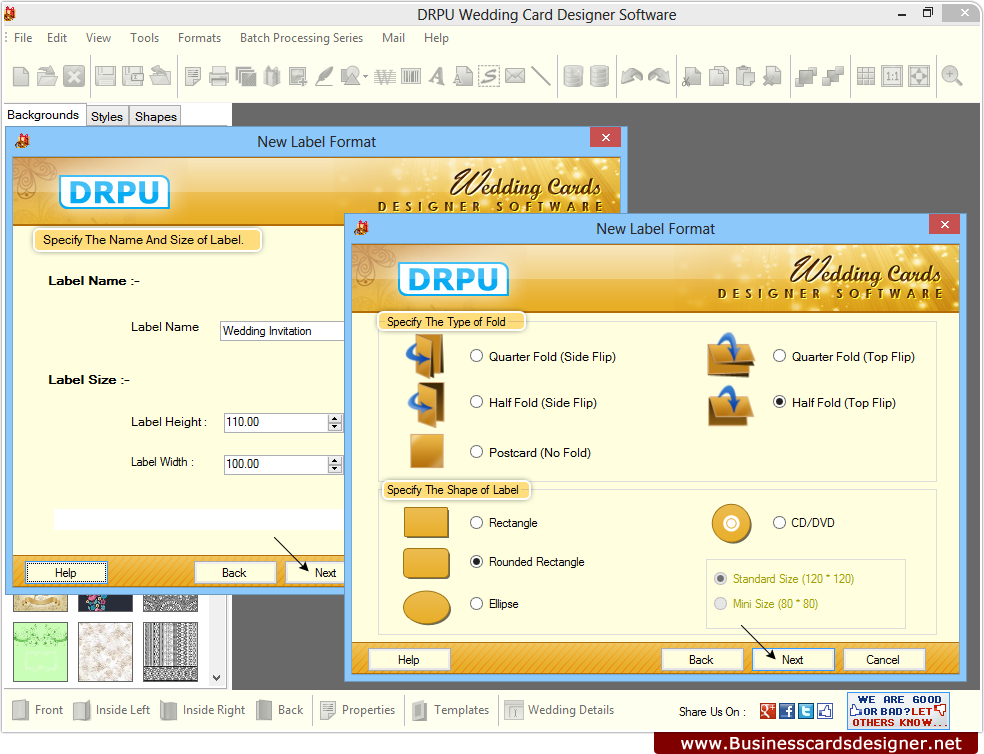Click Help in the back label-size dialog
The image size is (984, 754).
[x=66, y=572]
